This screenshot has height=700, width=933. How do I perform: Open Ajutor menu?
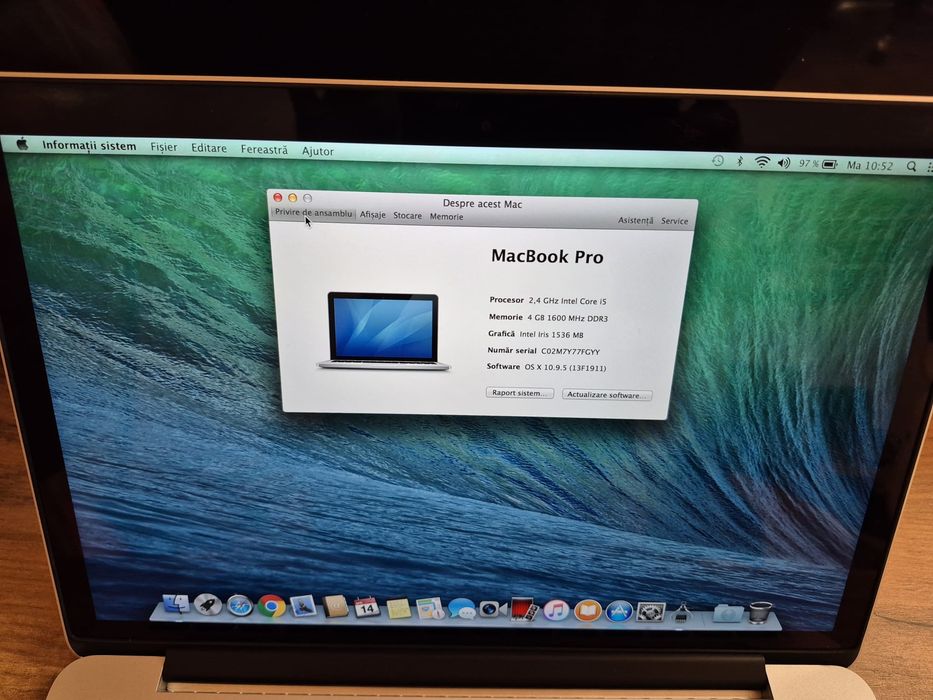coord(318,151)
